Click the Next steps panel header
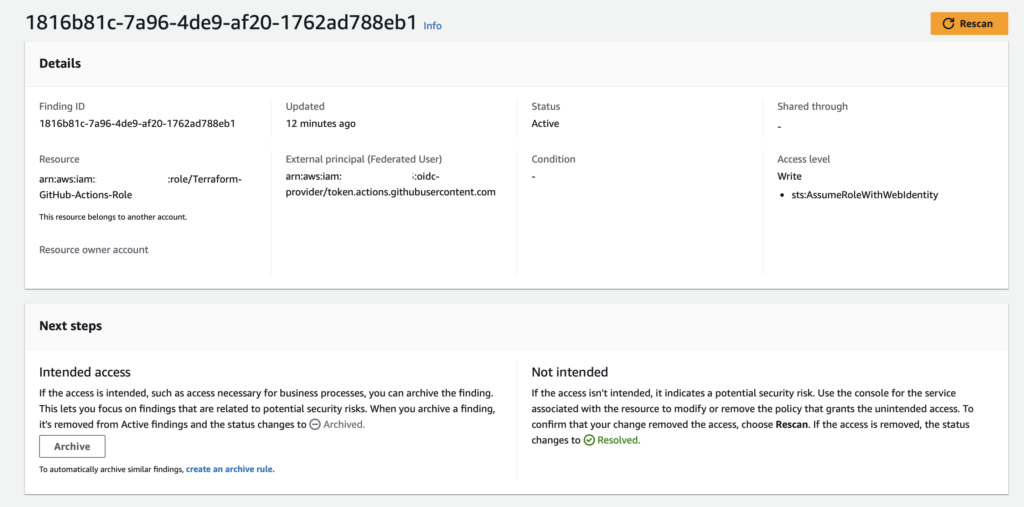The image size is (1024, 507). coord(70,326)
